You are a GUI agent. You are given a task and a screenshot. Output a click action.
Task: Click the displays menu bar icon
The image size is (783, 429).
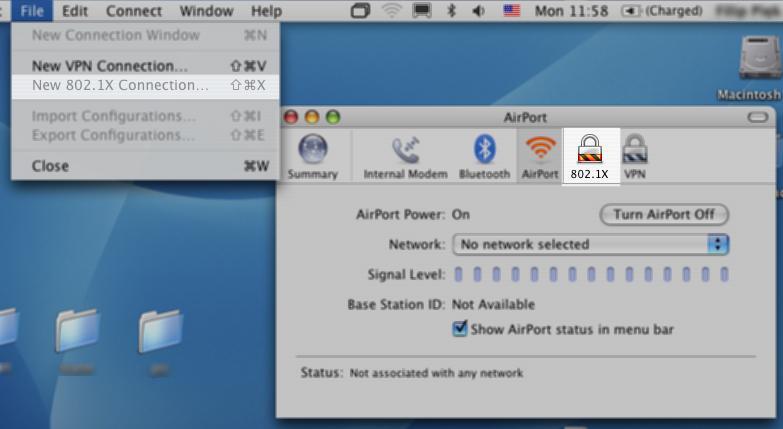tap(422, 10)
